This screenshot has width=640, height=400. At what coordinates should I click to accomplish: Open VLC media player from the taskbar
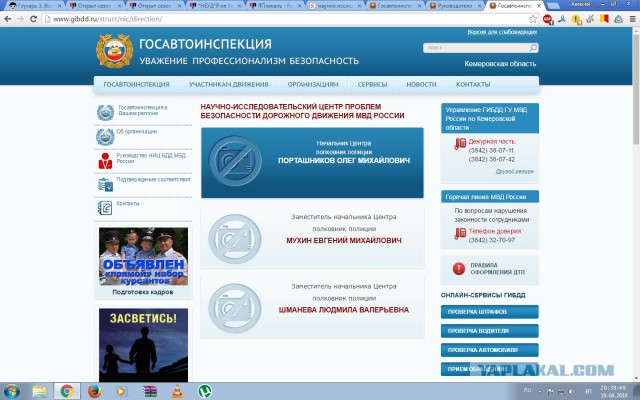[x=177, y=391]
